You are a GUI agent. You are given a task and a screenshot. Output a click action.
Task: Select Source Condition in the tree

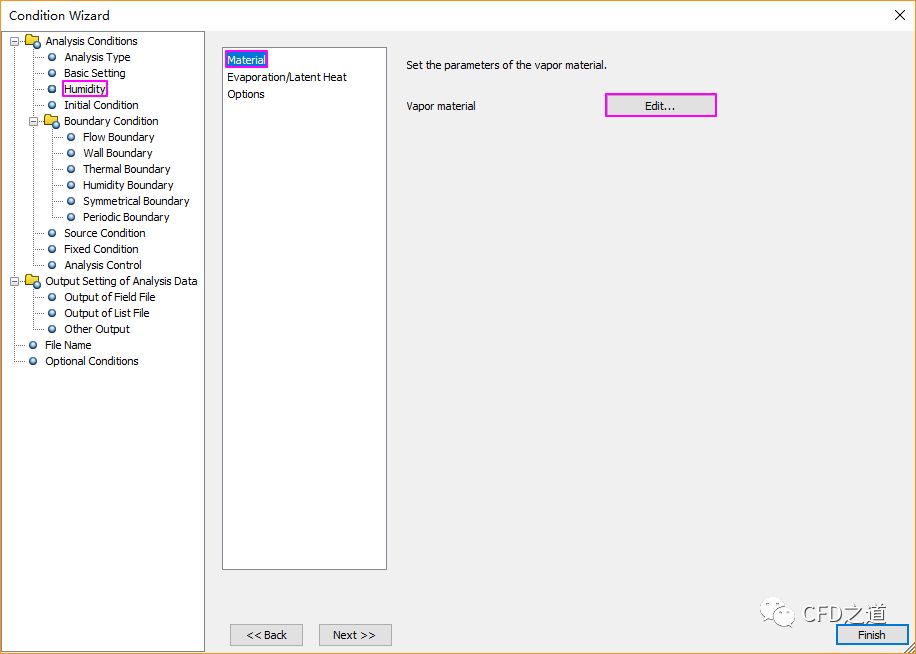click(105, 233)
